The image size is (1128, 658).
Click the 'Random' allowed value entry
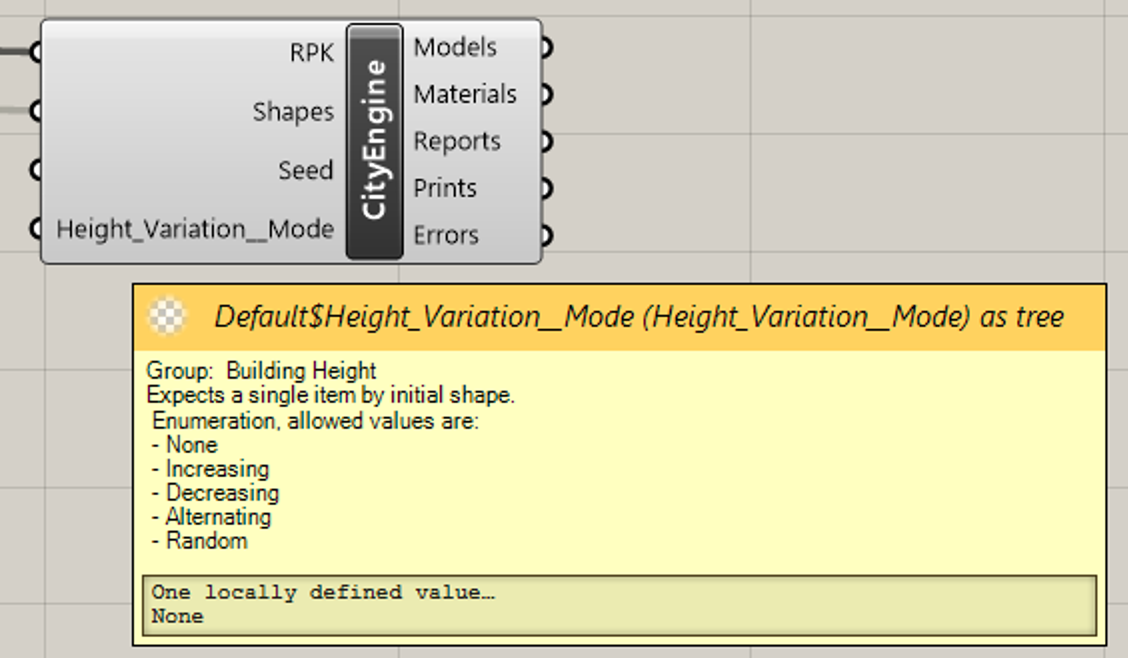pos(200,541)
